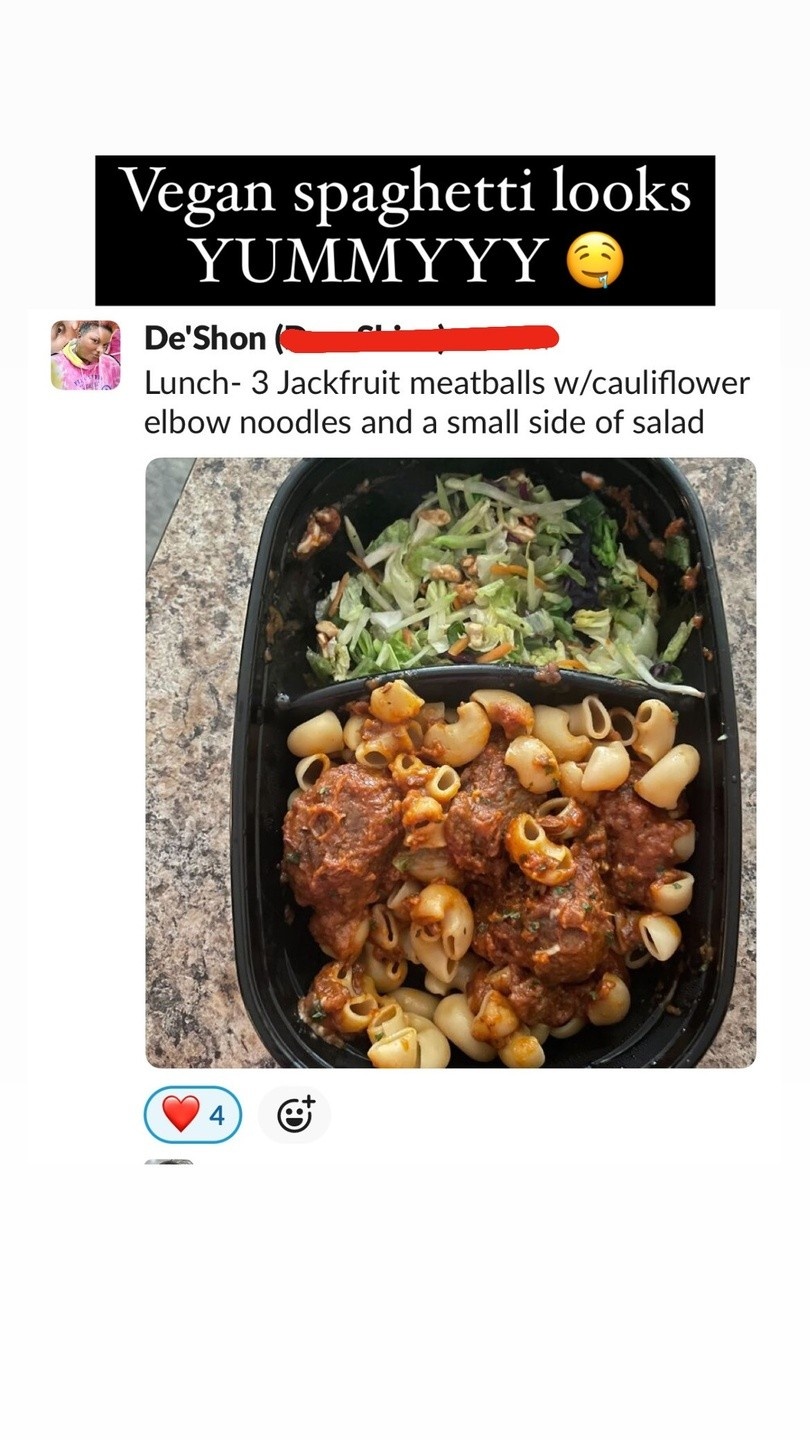Toggle the heart reaction with count 4

pos(193,1114)
